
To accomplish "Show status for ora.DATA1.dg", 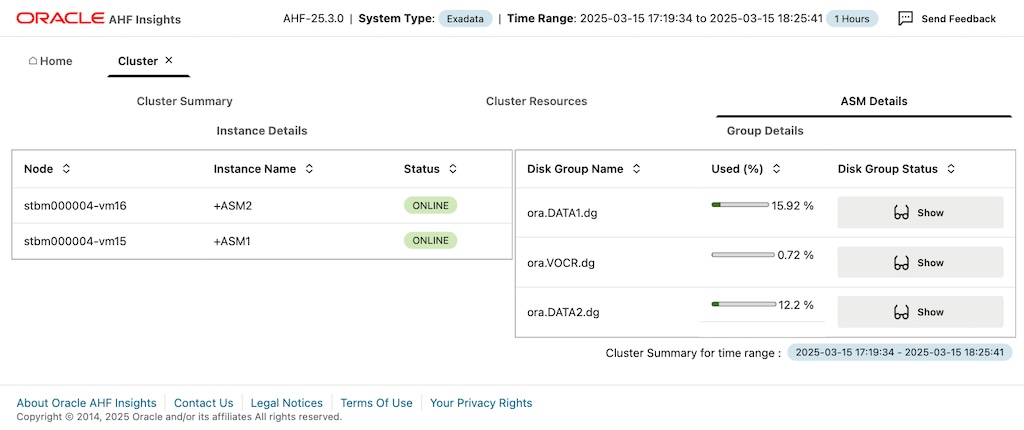I will (x=919, y=213).
